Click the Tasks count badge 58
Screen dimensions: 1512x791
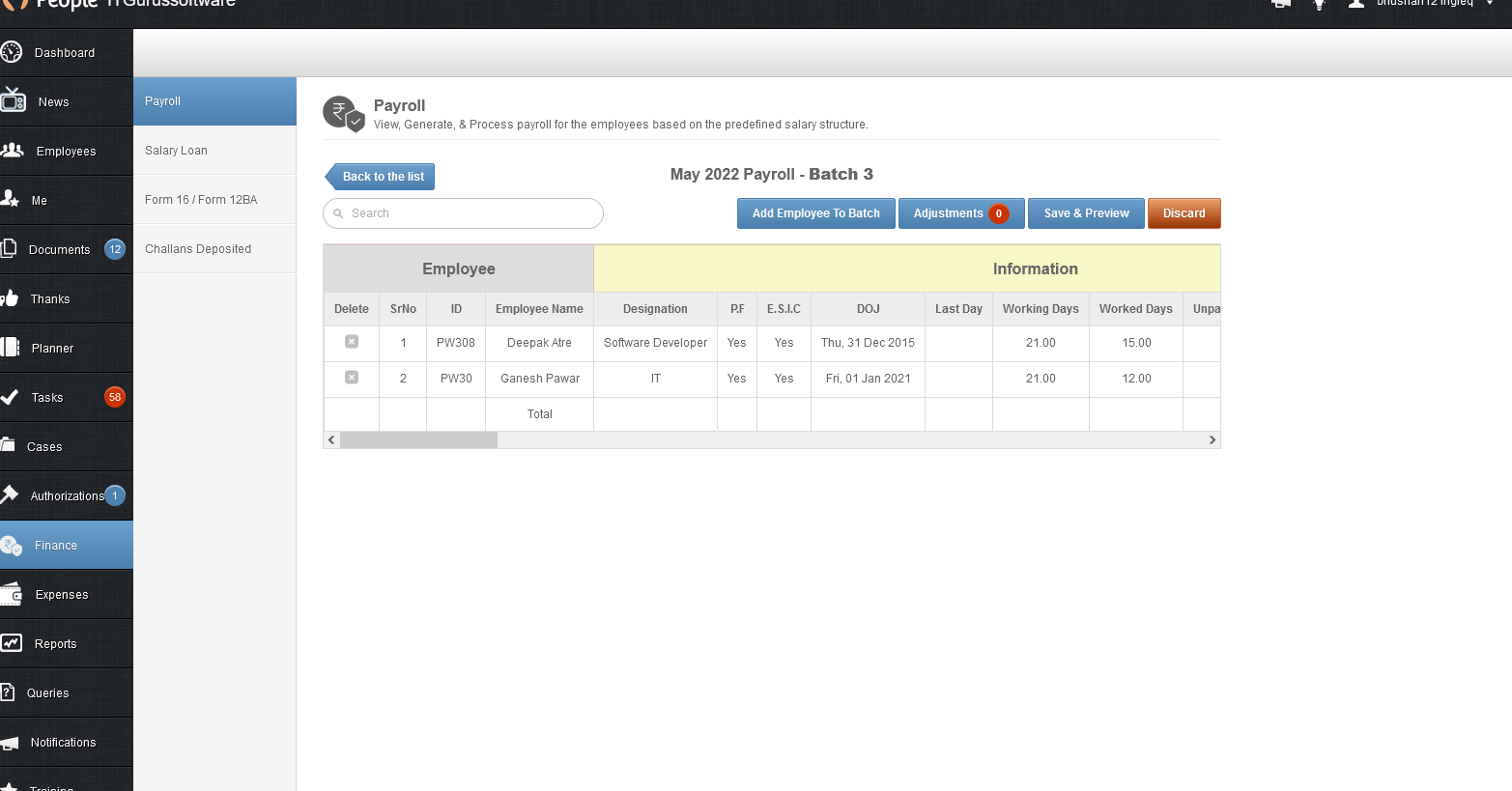115,397
